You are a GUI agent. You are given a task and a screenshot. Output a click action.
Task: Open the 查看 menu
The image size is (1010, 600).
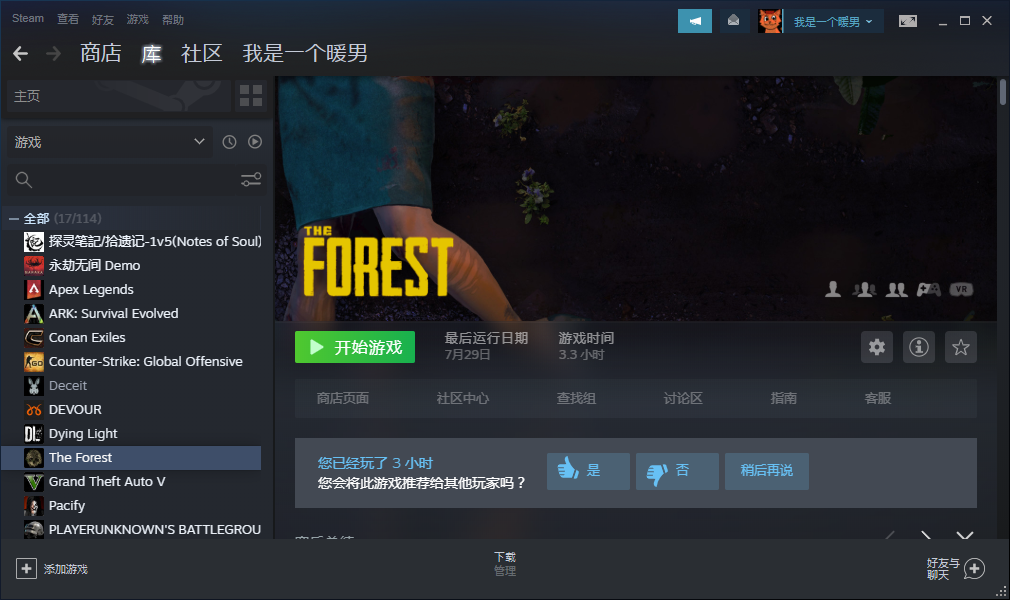[68, 19]
